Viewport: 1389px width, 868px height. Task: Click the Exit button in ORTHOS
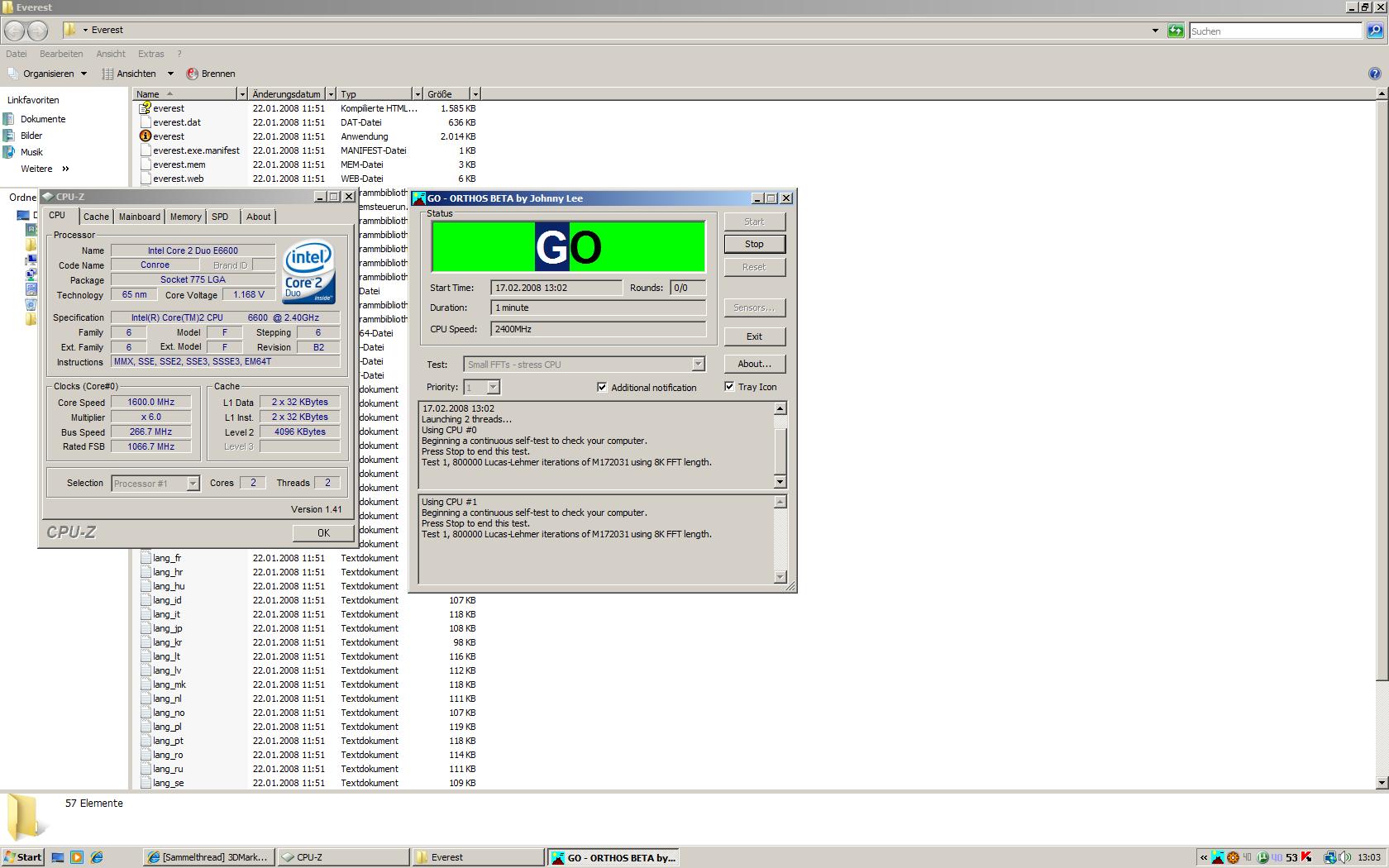(x=754, y=336)
